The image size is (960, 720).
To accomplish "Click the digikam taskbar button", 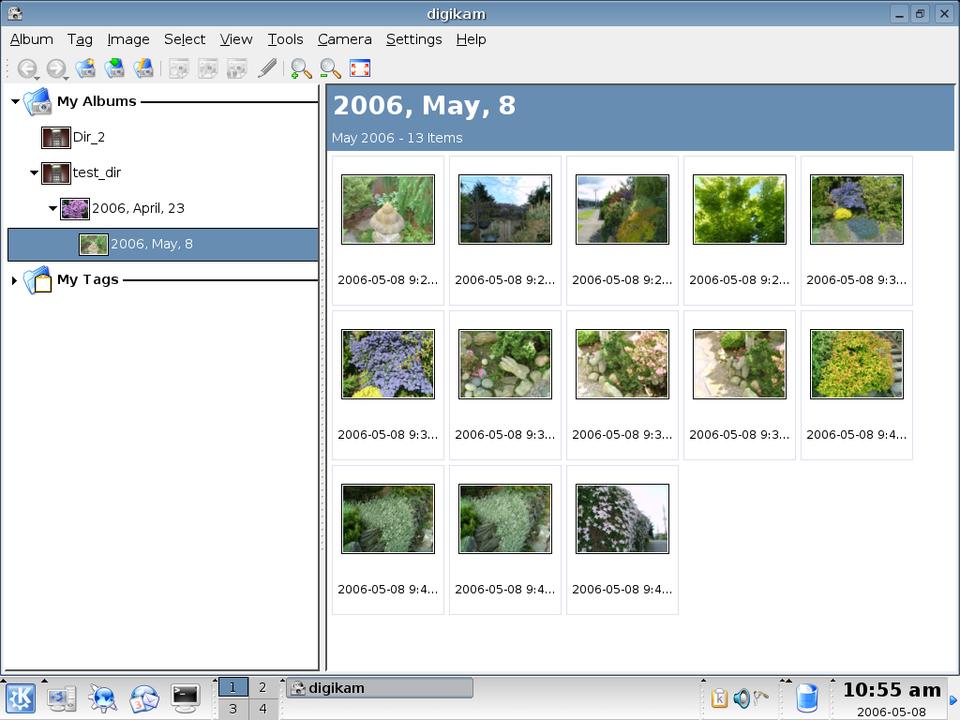I will (380, 688).
